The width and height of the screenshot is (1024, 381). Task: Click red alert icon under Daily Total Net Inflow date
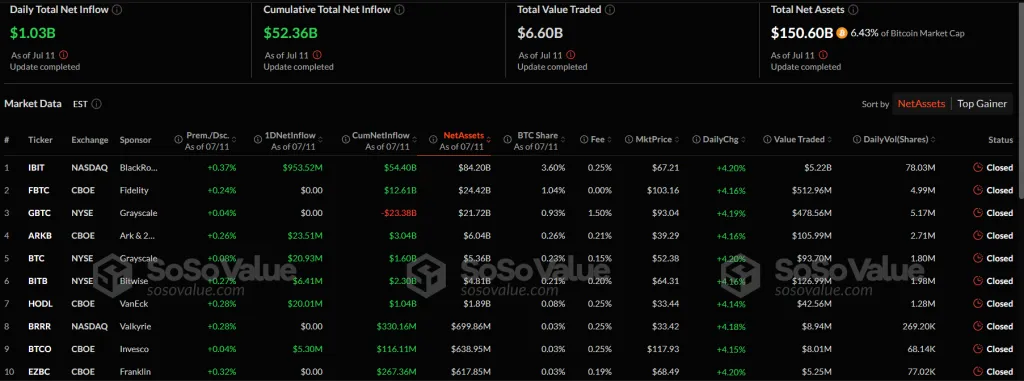[x=63, y=56]
